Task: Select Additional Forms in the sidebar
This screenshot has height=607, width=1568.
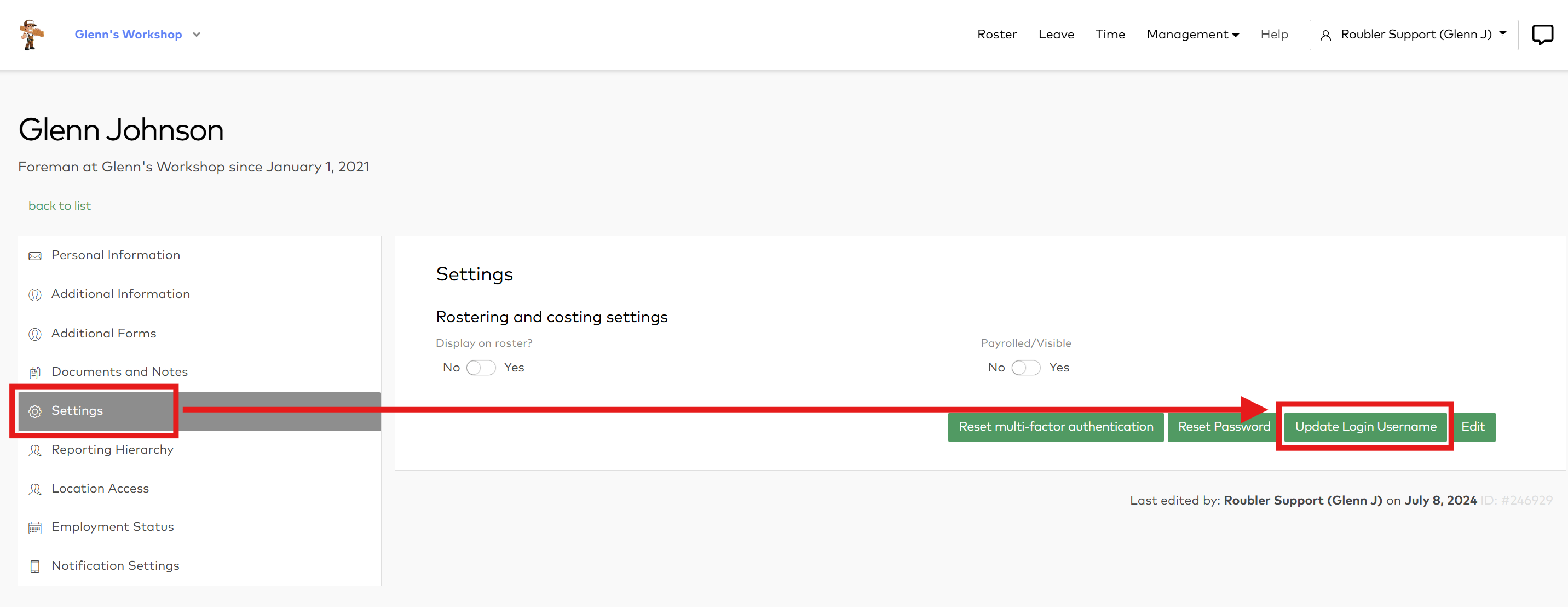Action: (199, 334)
